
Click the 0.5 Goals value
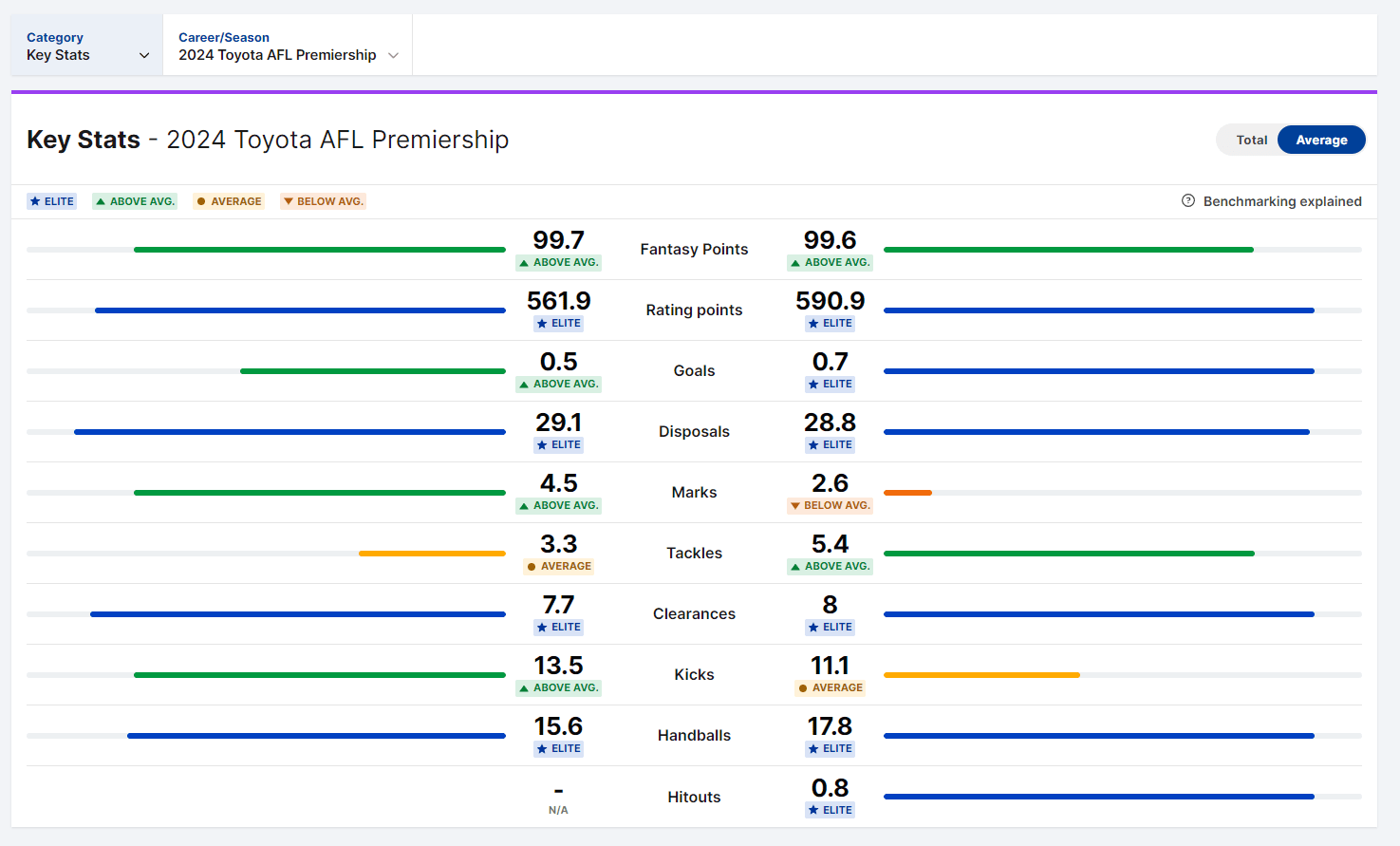558,362
